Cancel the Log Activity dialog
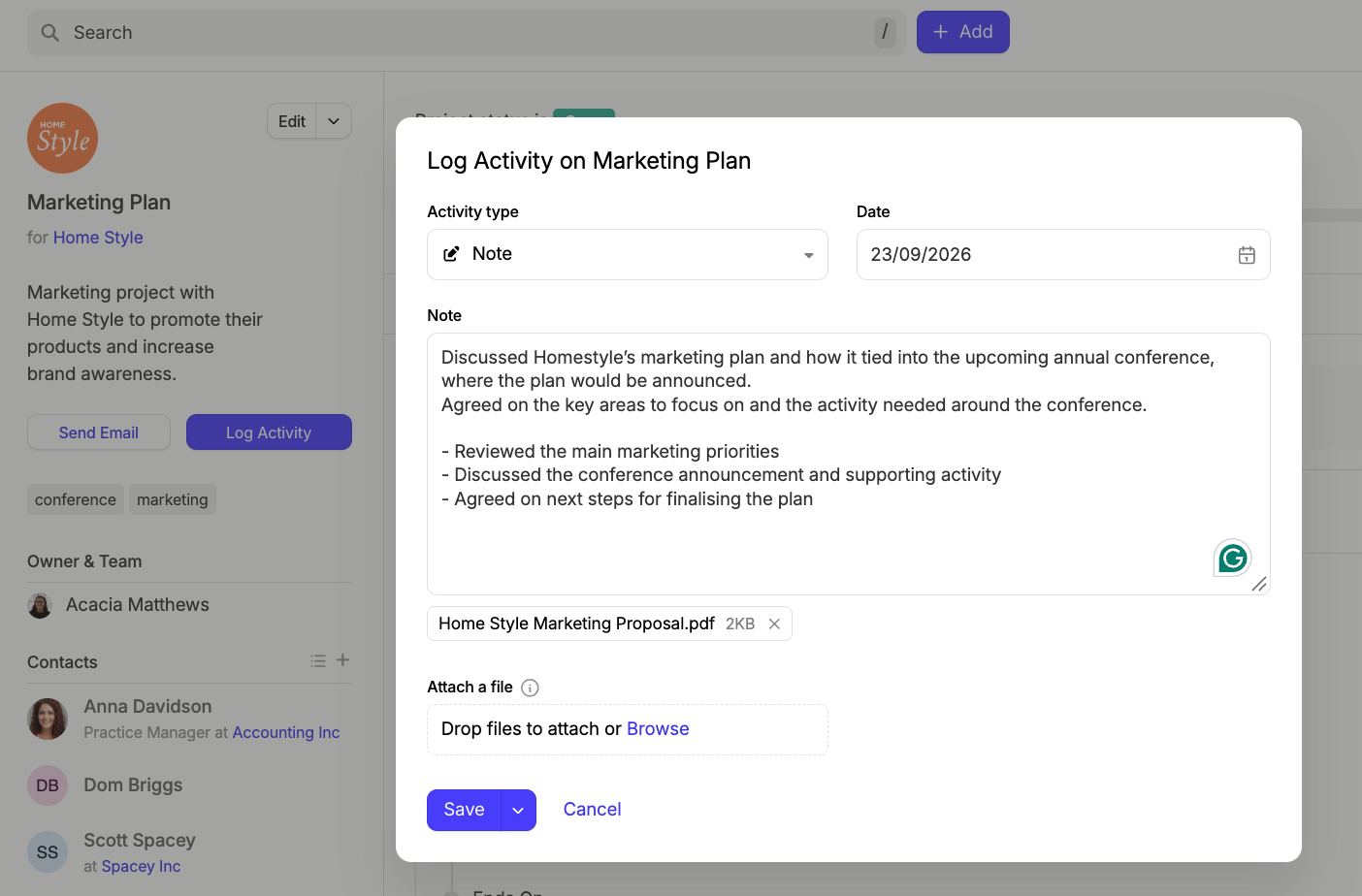1362x896 pixels. pyautogui.click(x=592, y=810)
